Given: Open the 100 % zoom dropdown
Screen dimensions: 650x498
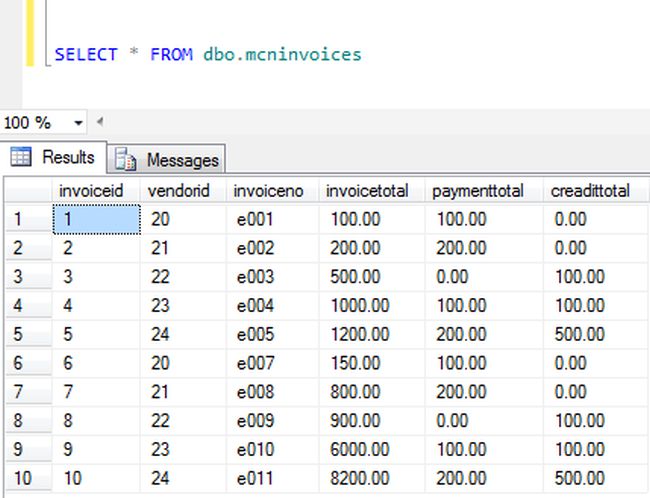Looking at the screenshot, I should pos(78,123).
